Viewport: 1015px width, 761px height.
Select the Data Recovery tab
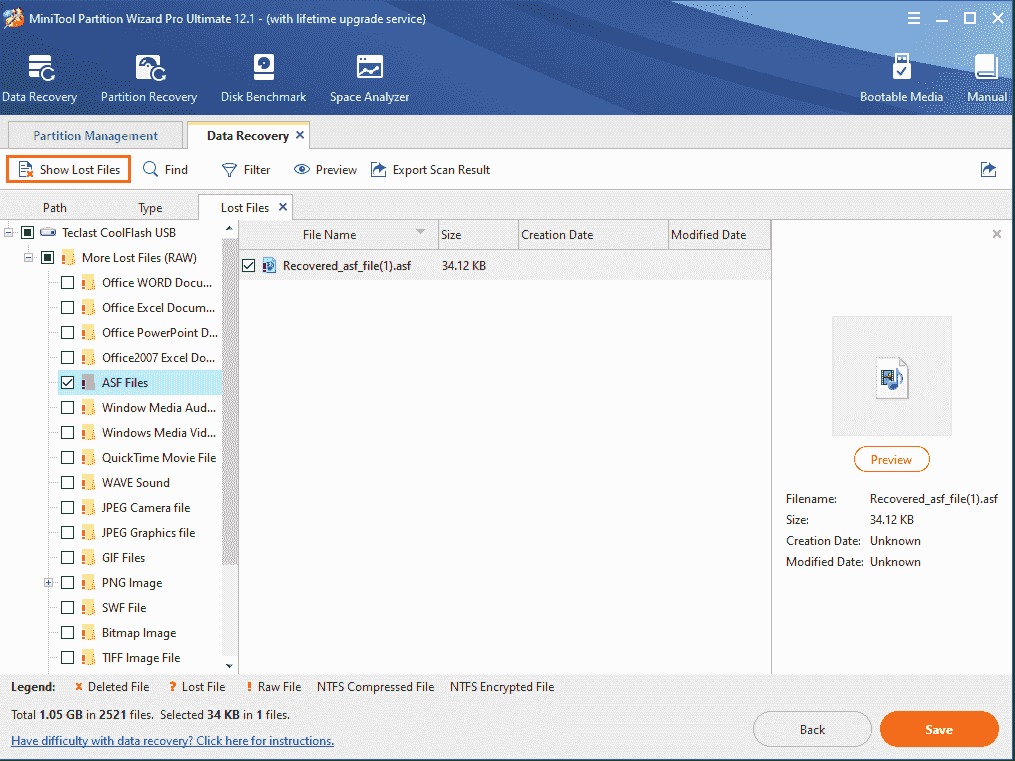[x=248, y=135]
